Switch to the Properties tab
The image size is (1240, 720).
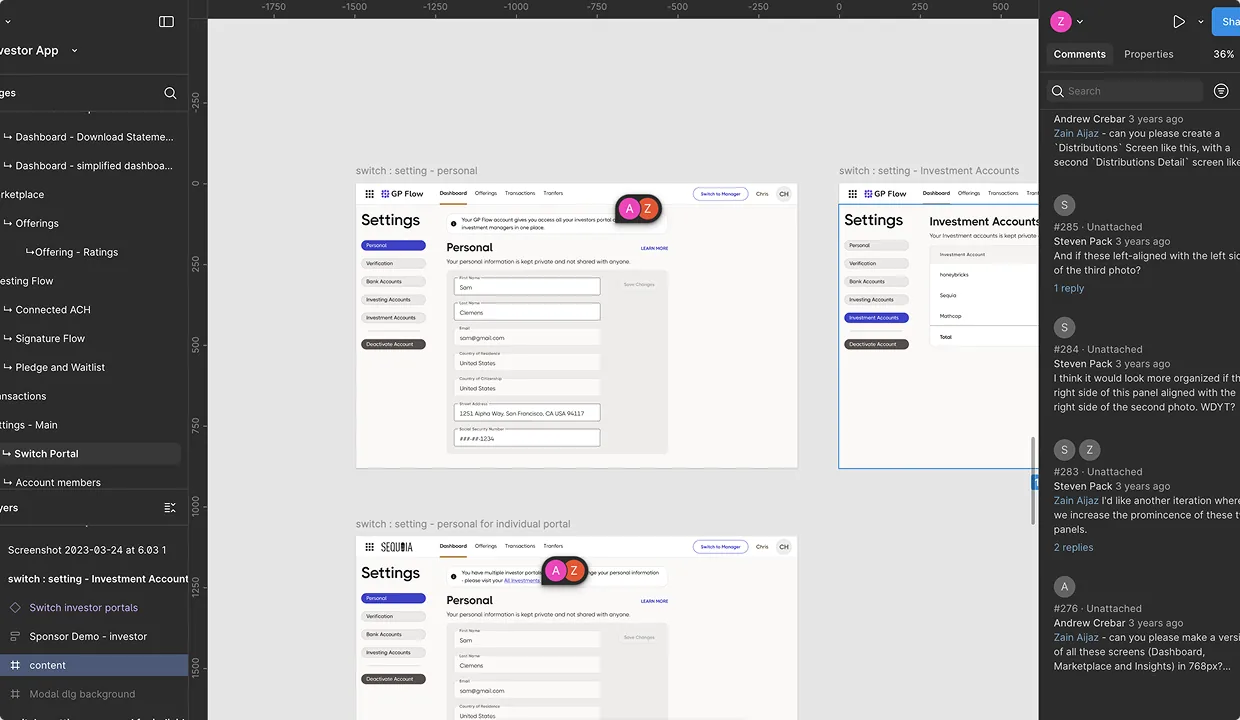[1148, 54]
